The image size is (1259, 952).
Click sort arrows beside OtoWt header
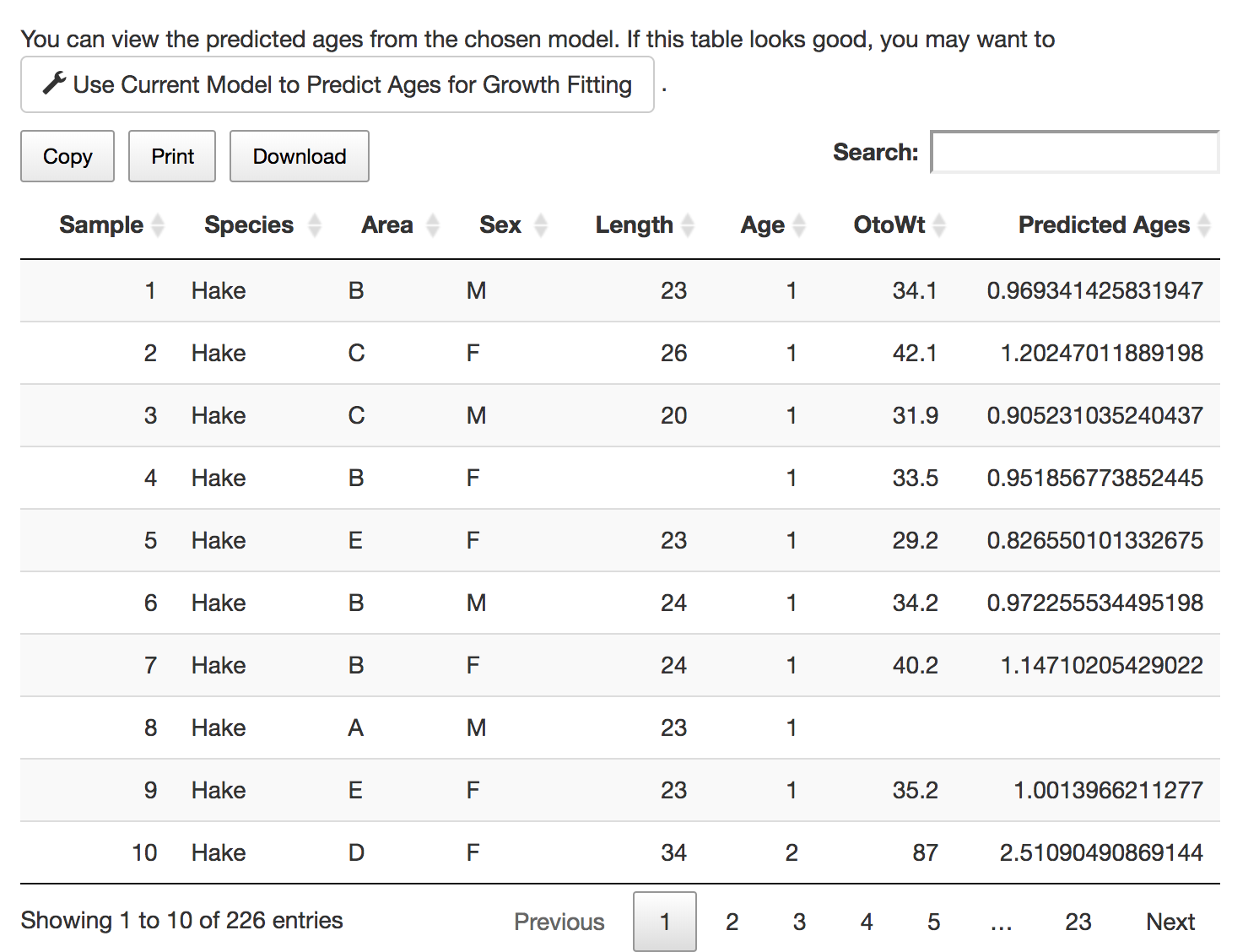[x=939, y=225]
